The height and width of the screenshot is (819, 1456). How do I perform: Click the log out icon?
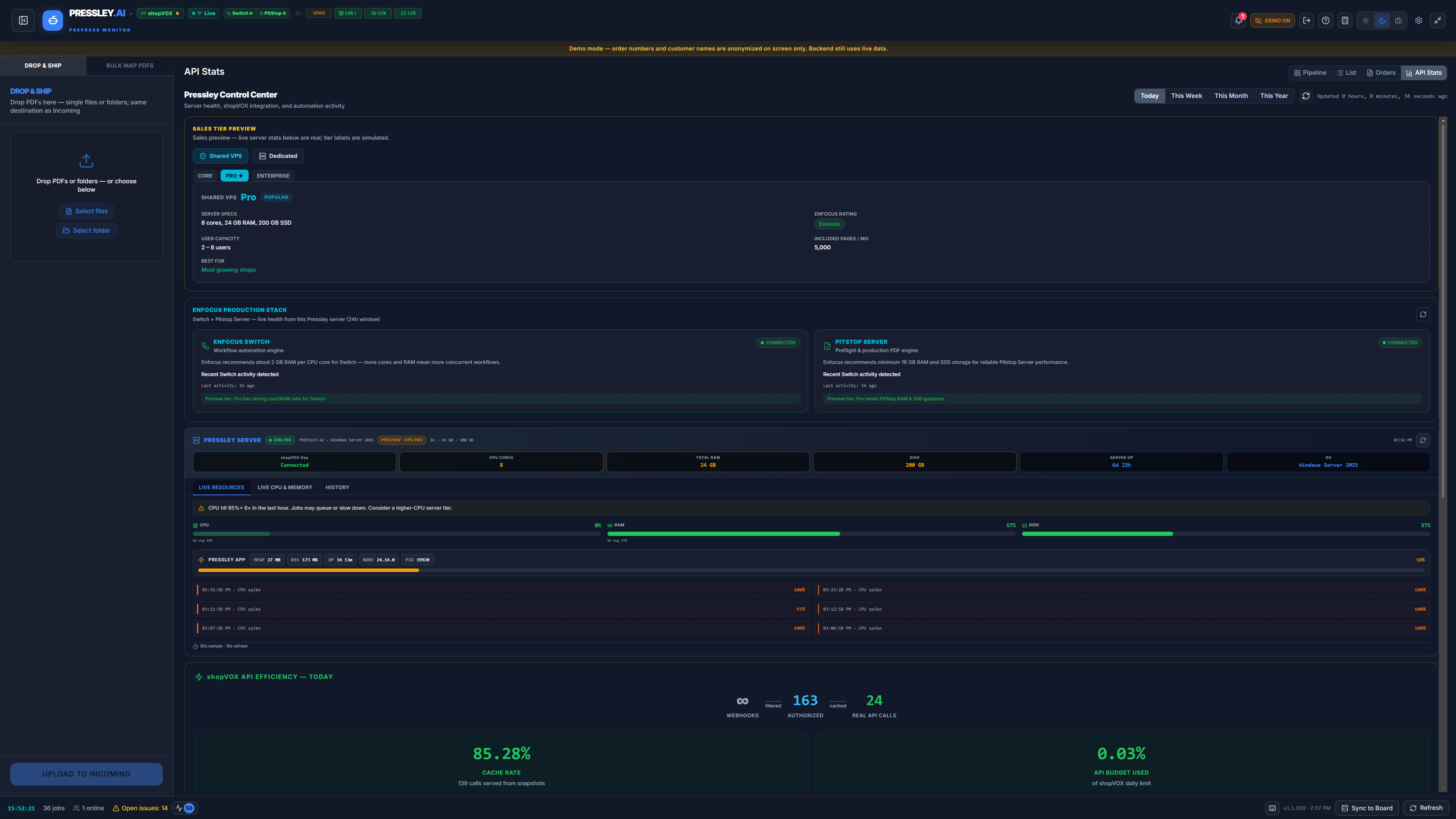coord(1307,20)
